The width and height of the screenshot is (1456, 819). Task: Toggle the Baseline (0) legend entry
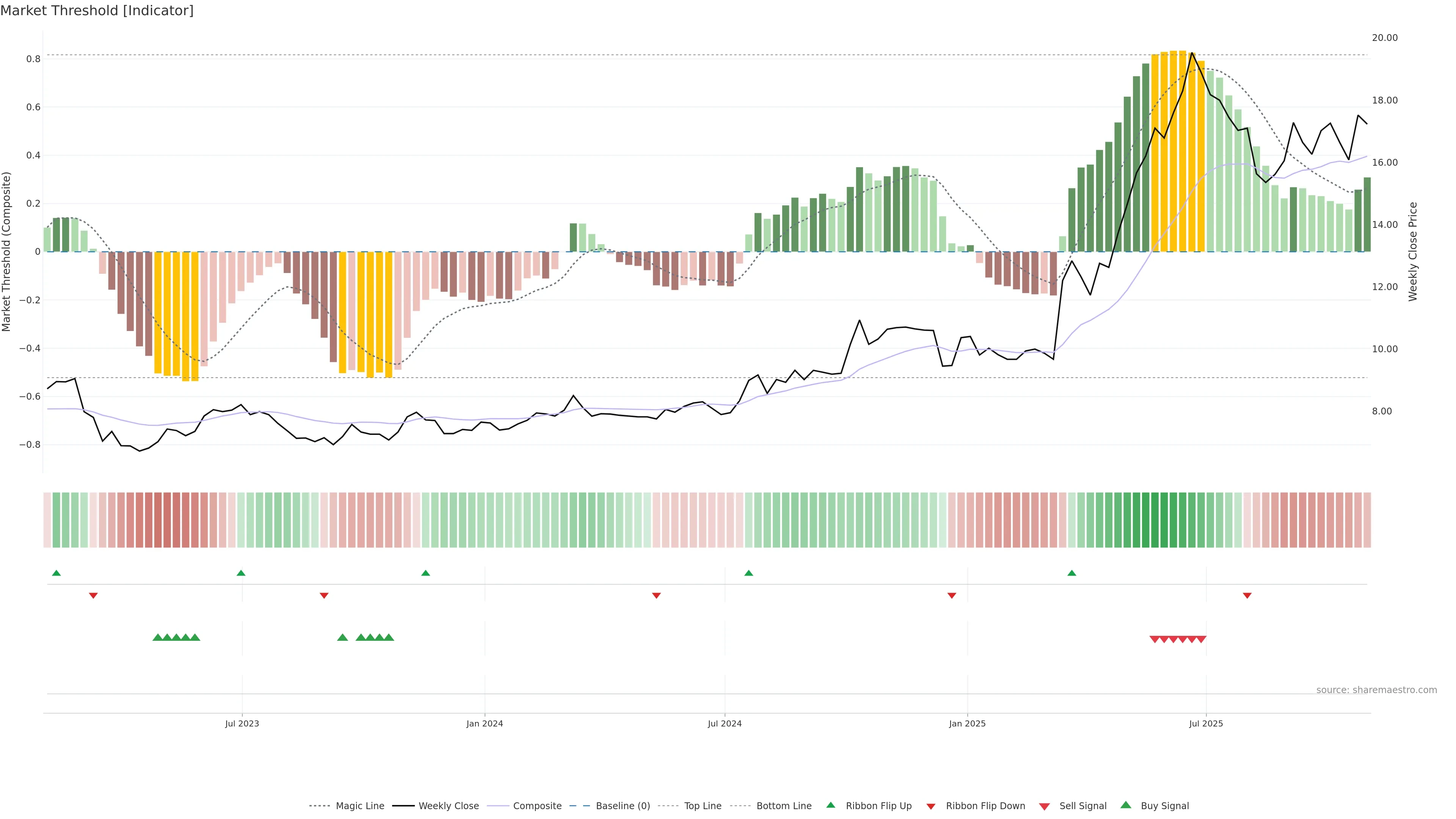point(623,806)
